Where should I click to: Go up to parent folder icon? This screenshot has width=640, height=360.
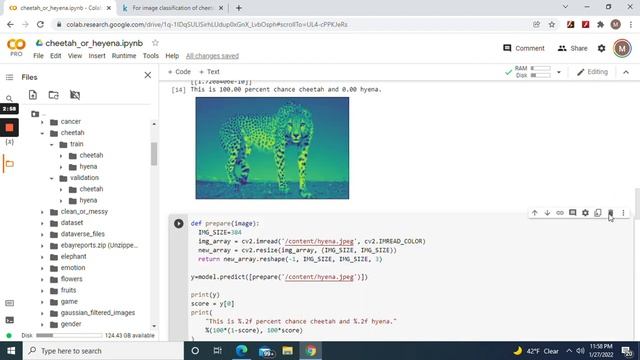coord(35,114)
